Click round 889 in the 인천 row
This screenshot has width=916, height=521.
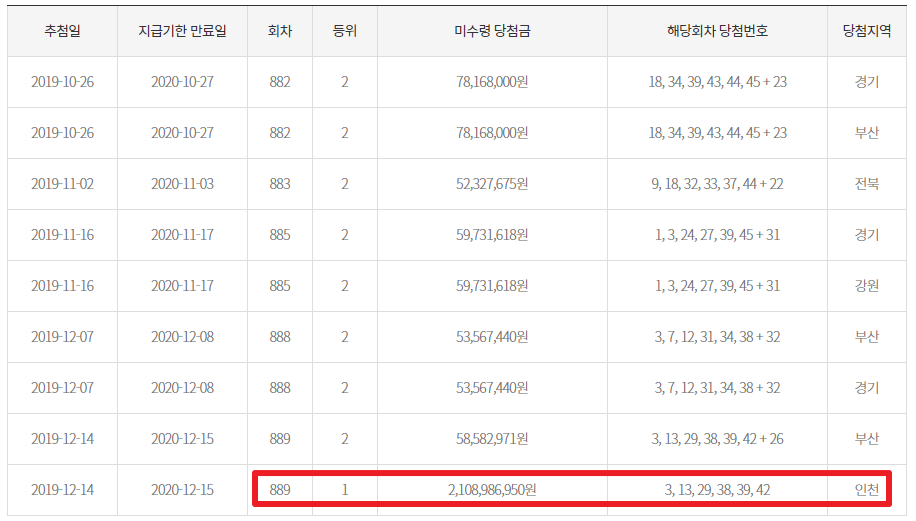pyautogui.click(x=280, y=490)
